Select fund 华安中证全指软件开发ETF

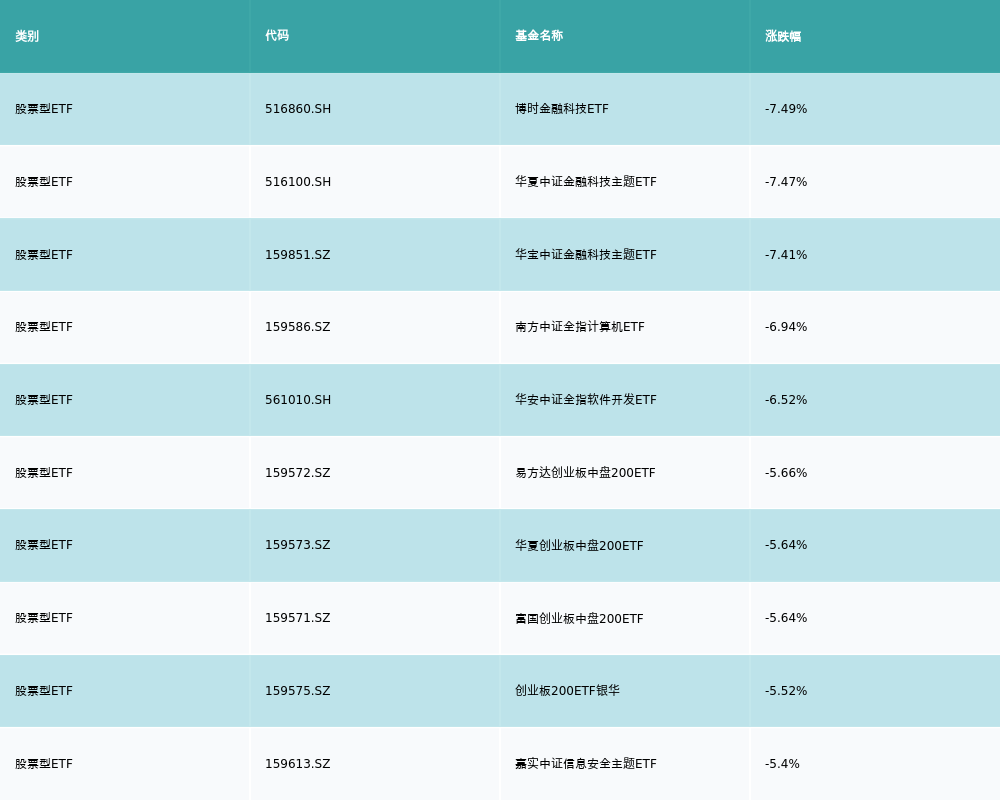click(585, 400)
